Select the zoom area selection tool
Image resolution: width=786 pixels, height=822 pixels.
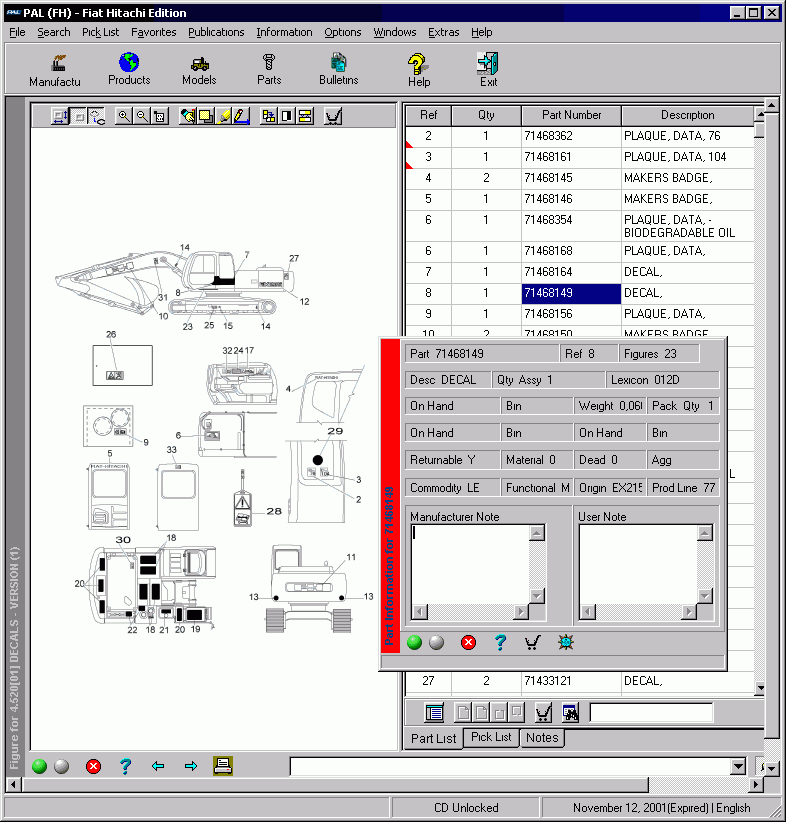(160, 116)
